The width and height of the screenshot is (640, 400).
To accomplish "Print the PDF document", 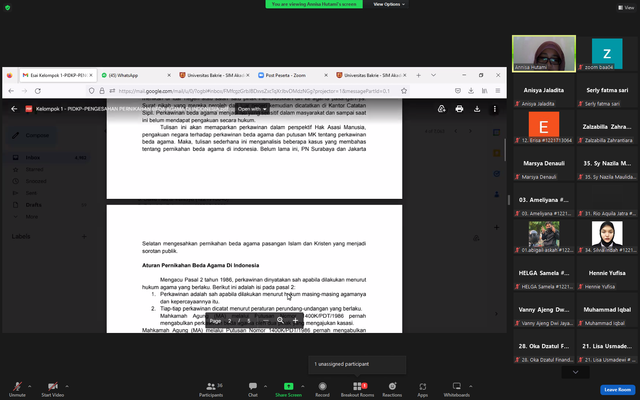I will point(459,109).
